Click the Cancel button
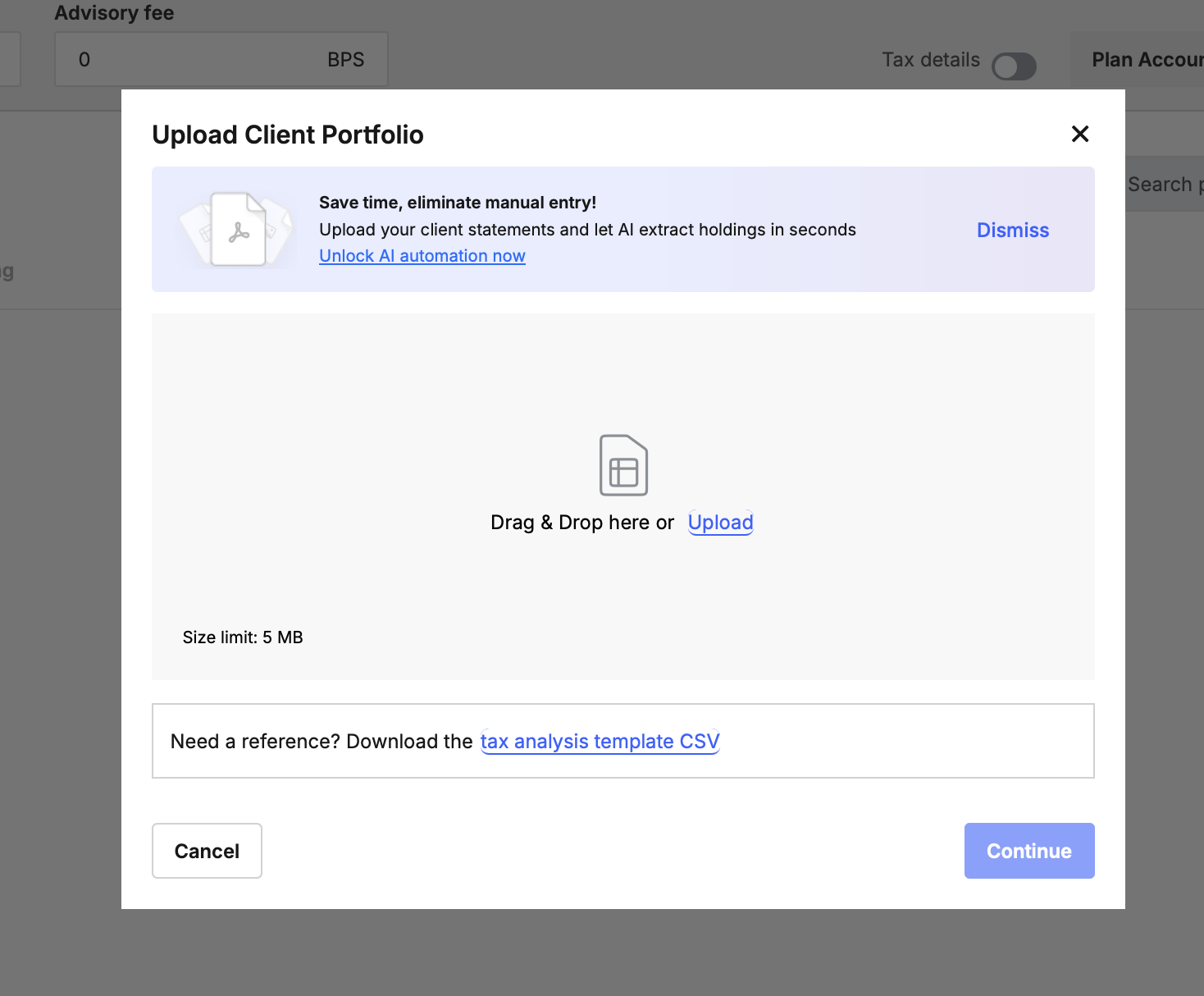Image resolution: width=1204 pixels, height=996 pixels. [x=207, y=851]
